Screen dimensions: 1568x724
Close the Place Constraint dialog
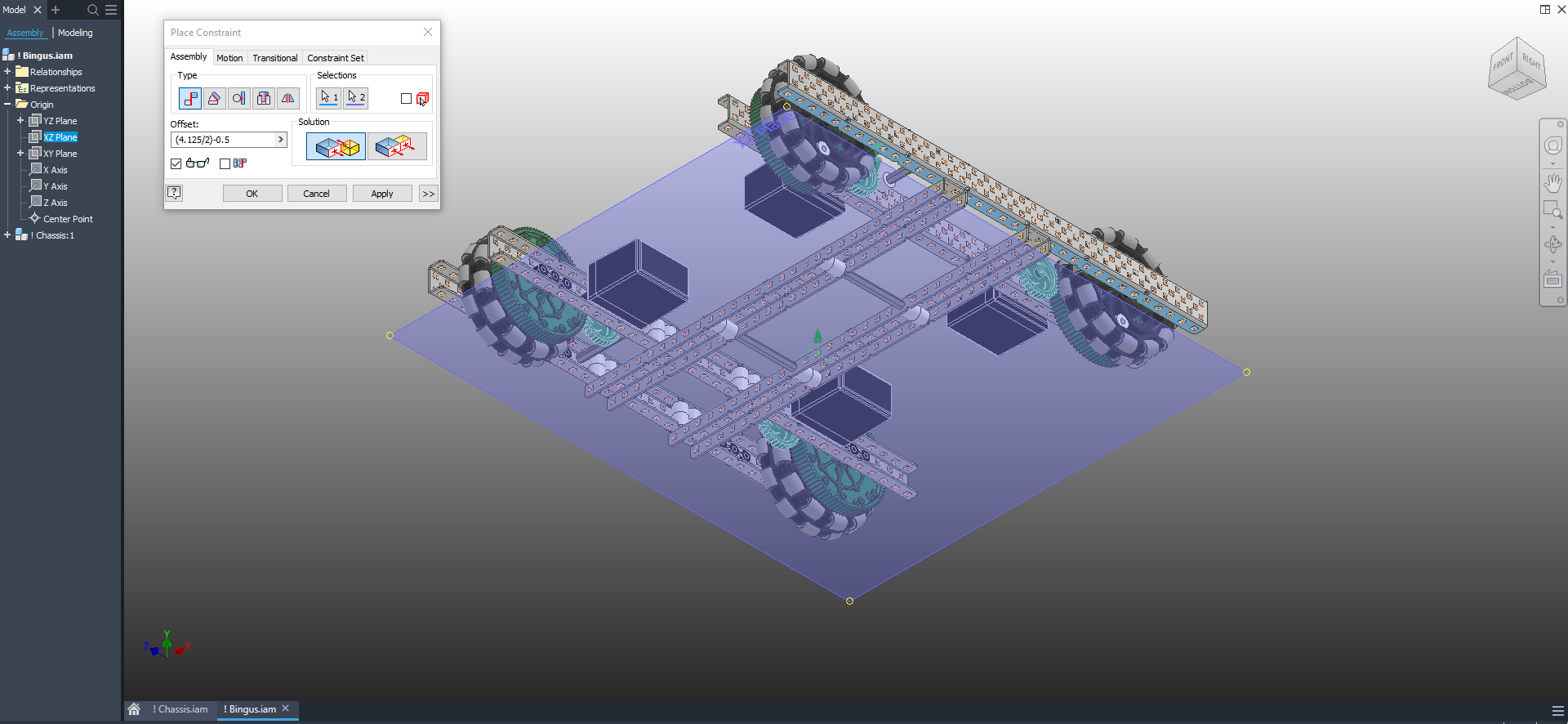click(428, 32)
